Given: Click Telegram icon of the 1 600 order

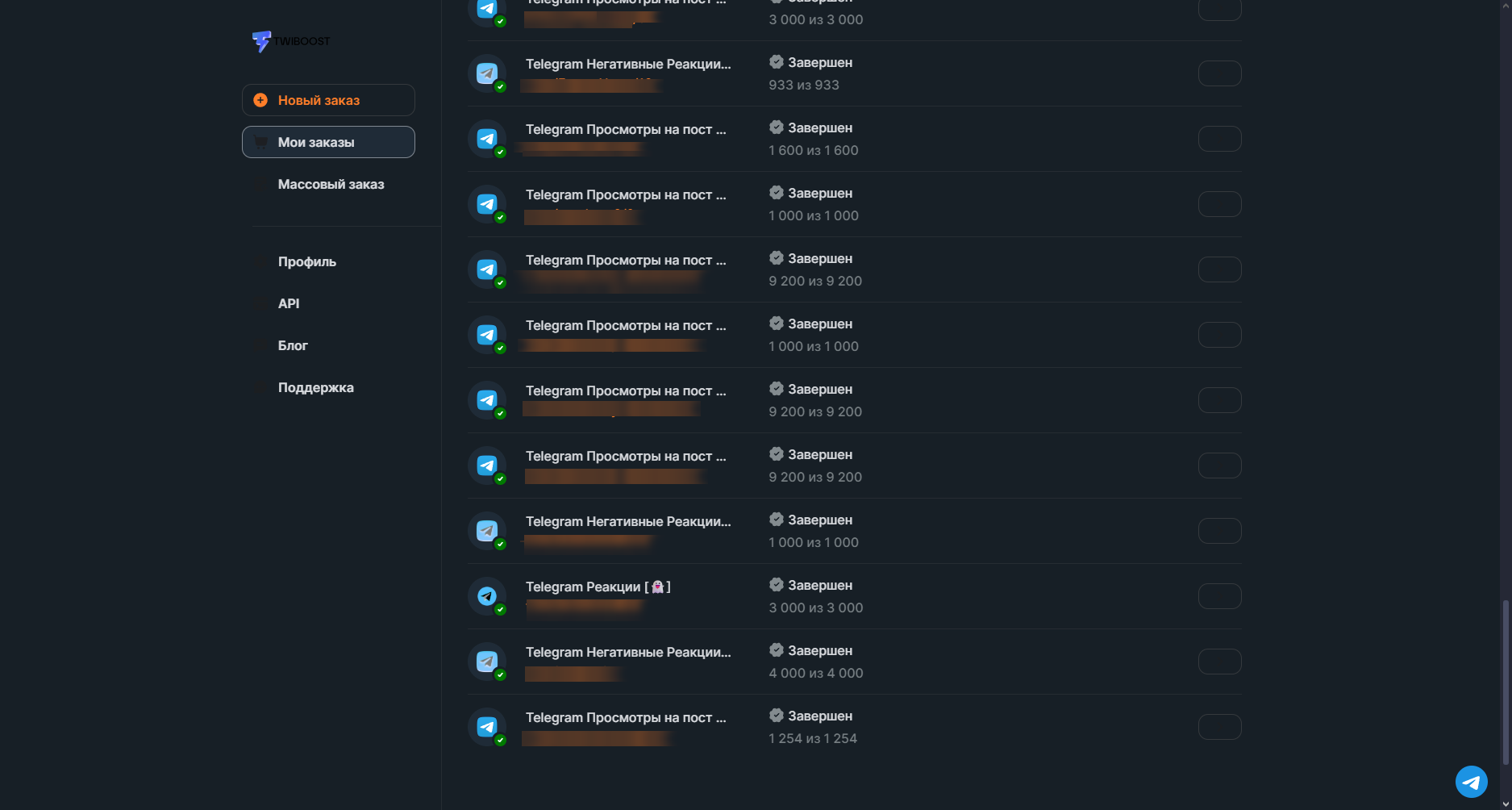Looking at the screenshot, I should pos(487,139).
